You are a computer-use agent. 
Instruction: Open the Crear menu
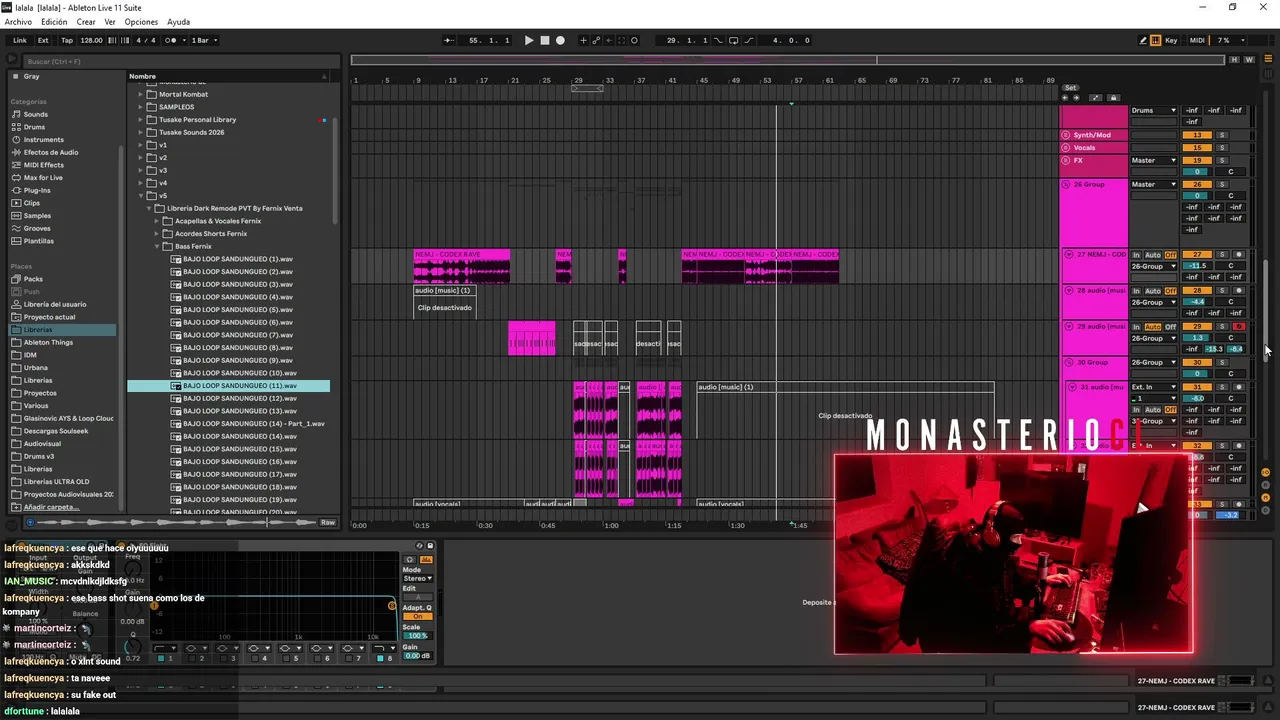coord(86,22)
